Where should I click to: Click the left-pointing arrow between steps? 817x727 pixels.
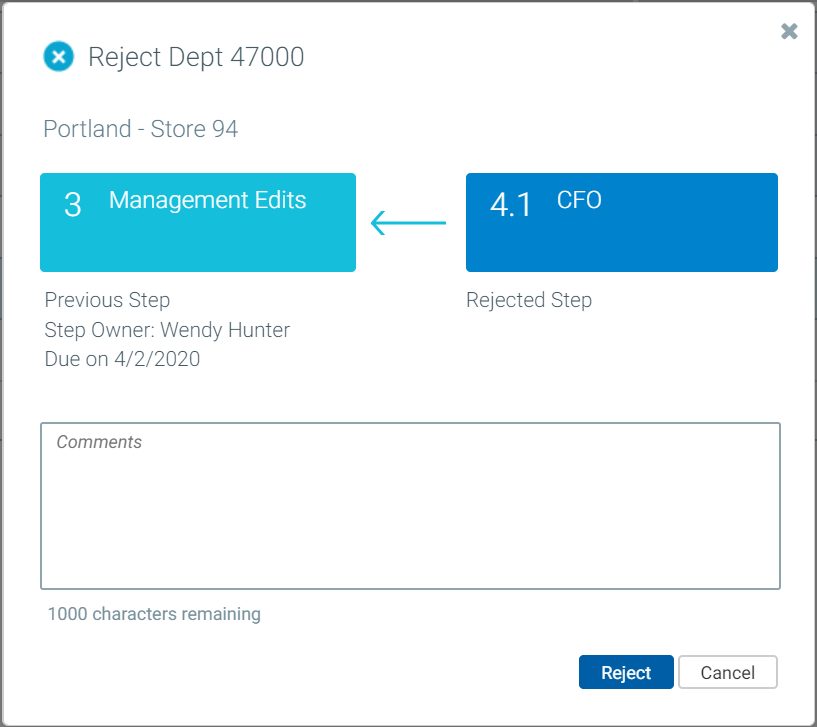[x=408, y=223]
